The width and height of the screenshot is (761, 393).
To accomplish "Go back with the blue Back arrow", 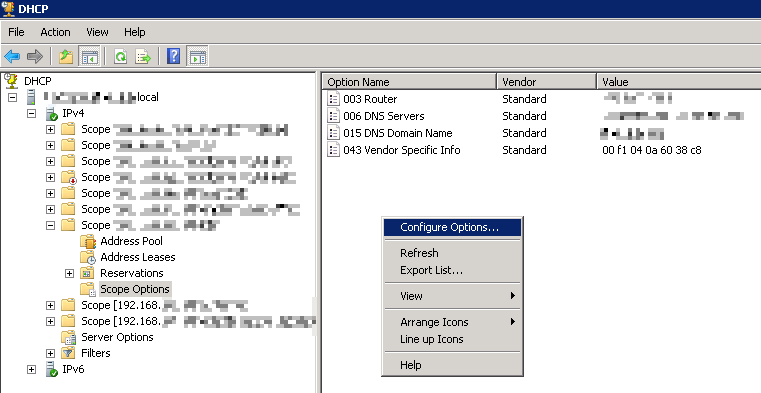I will click(x=12, y=57).
